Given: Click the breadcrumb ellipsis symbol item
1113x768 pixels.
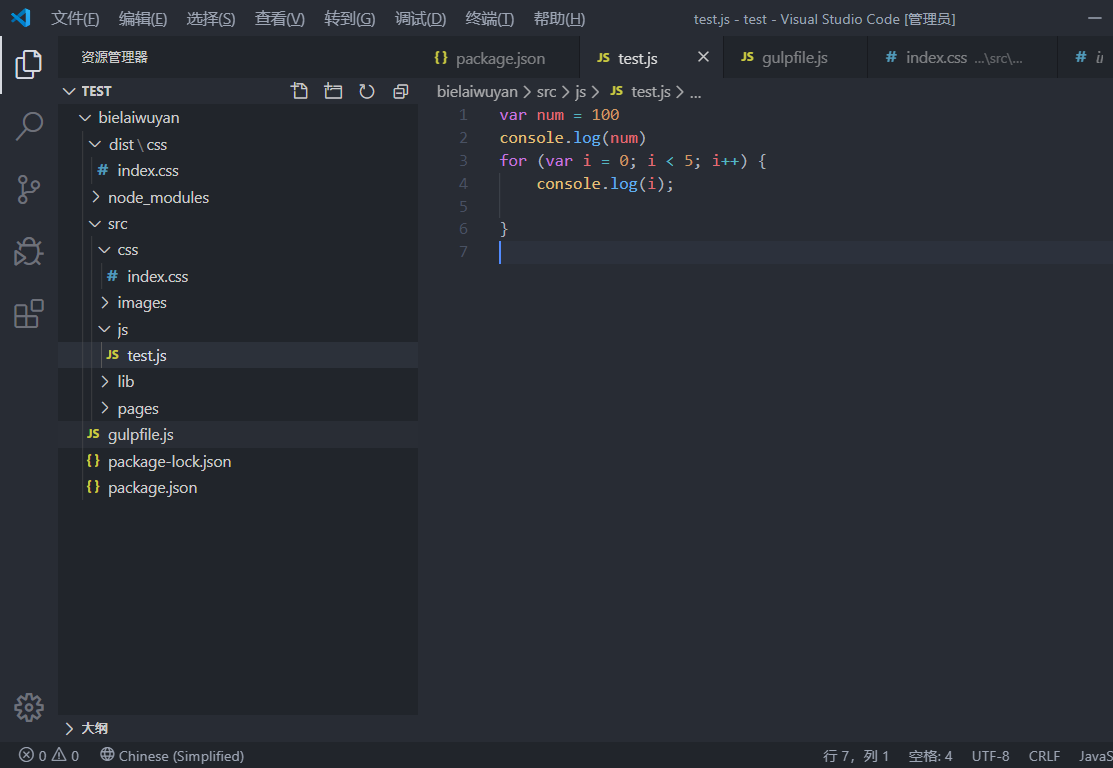Looking at the screenshot, I should click(x=696, y=92).
